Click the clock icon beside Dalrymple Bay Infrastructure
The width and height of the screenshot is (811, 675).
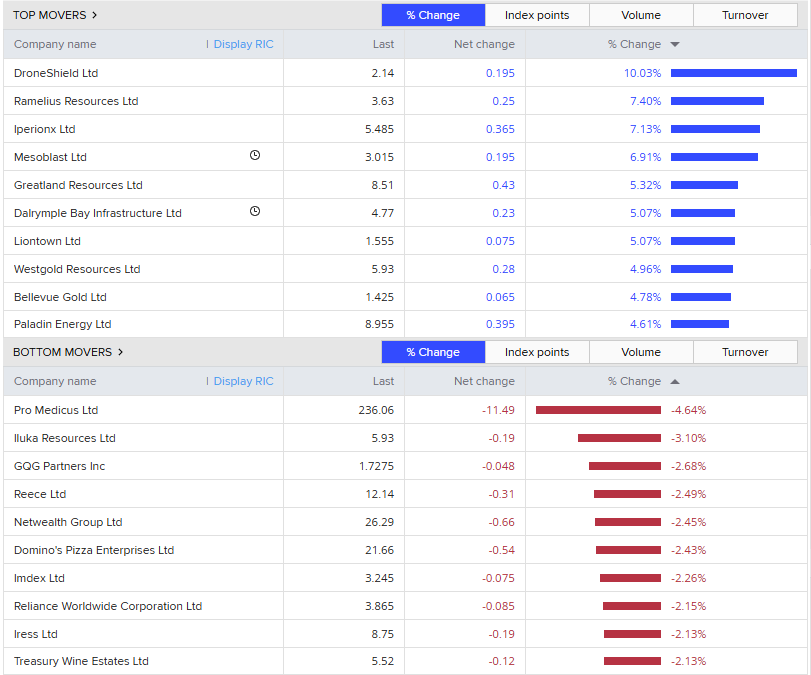(x=255, y=212)
